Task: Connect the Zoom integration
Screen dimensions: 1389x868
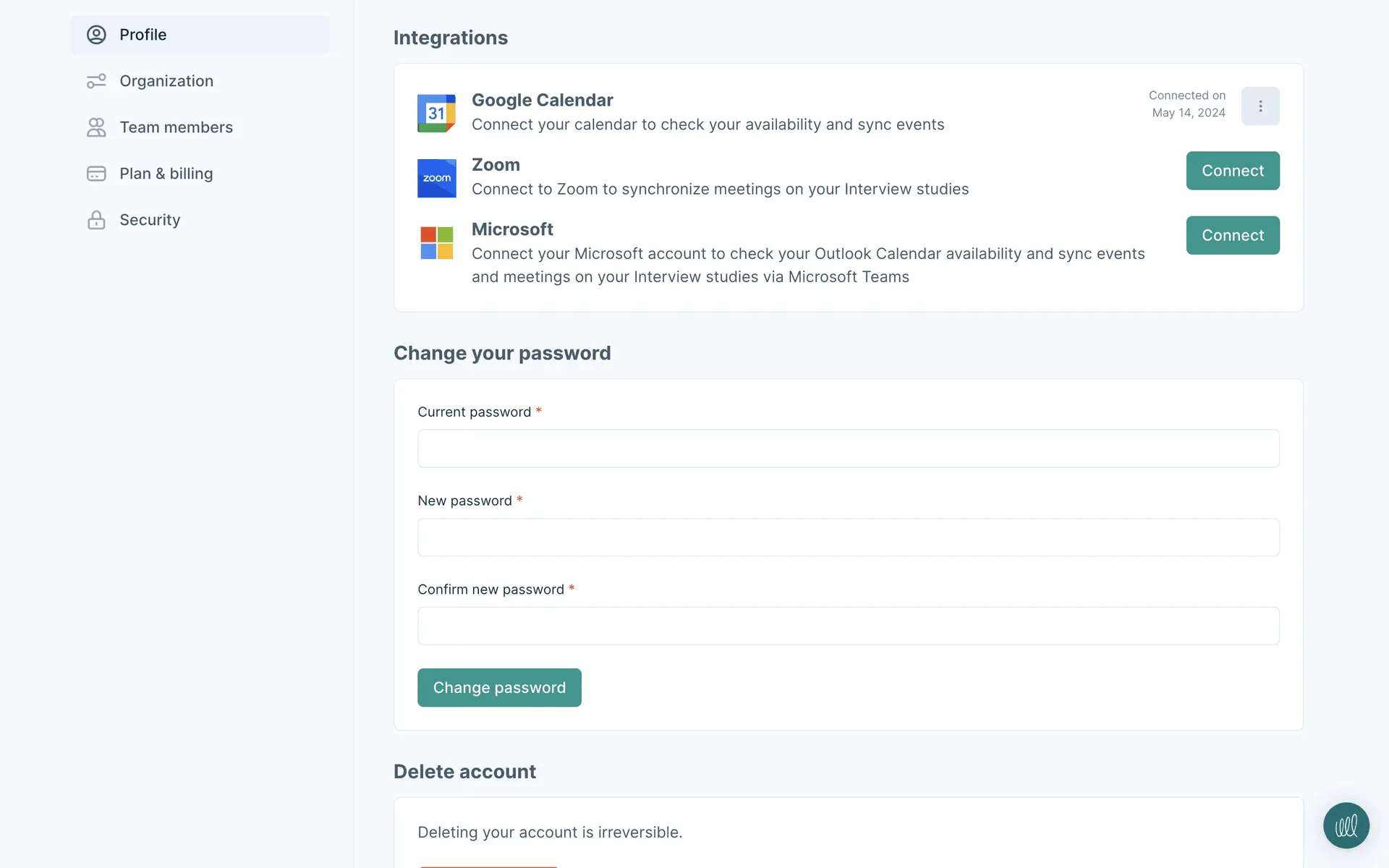Action: tap(1232, 171)
